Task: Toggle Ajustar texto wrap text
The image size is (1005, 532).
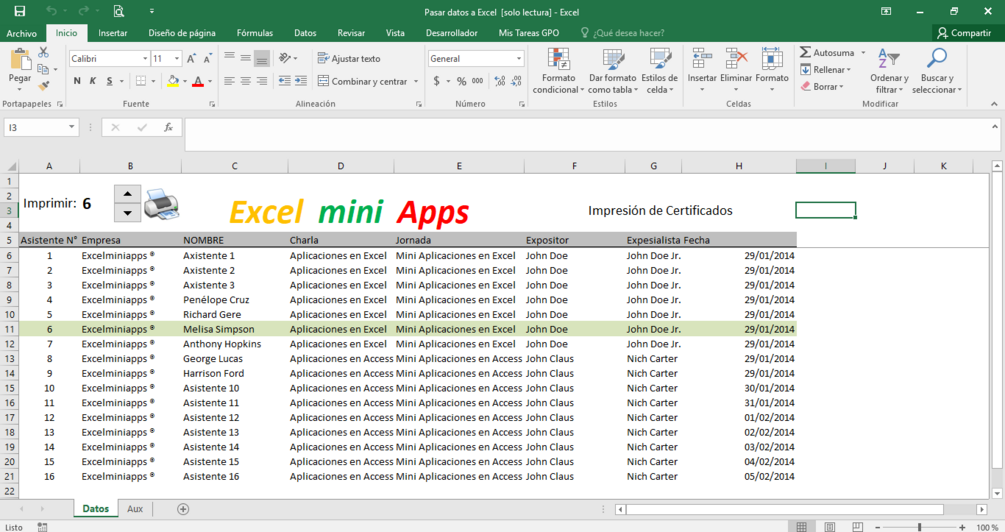Action: point(349,58)
